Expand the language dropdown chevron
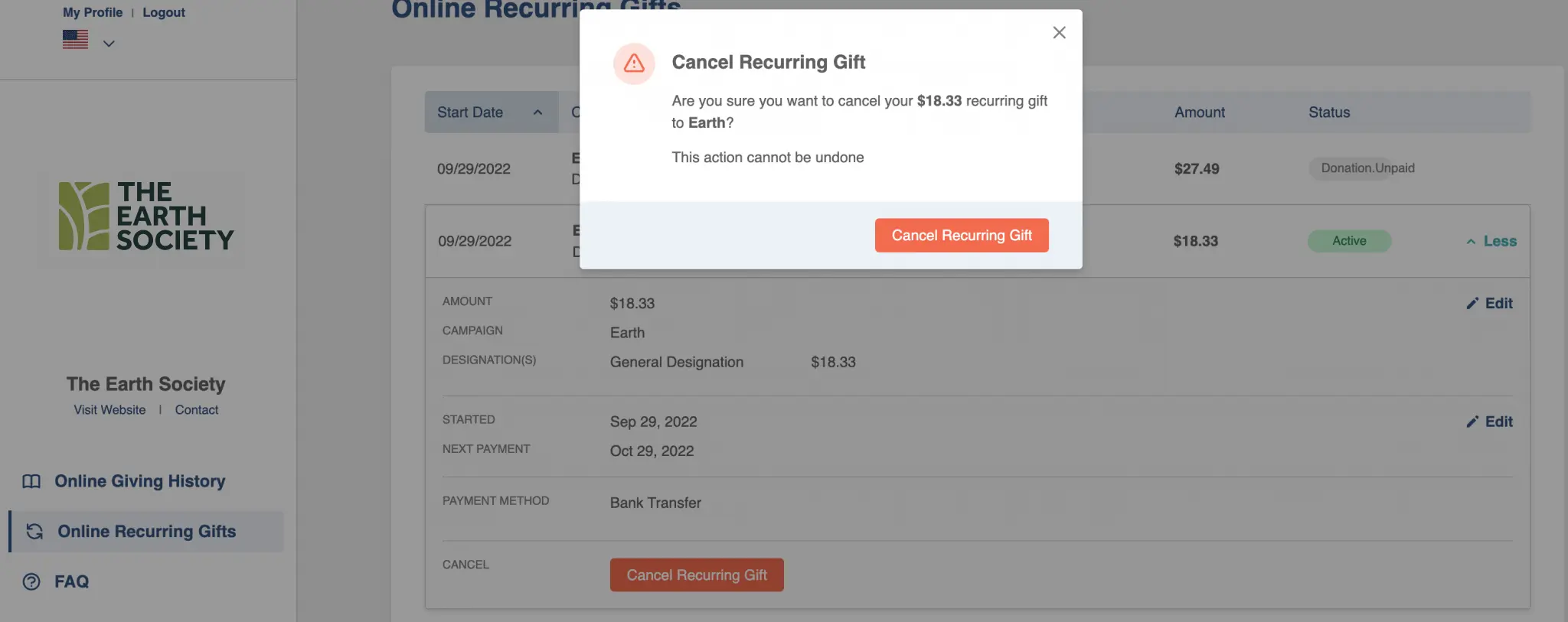Image resolution: width=1568 pixels, height=622 pixels. [x=109, y=44]
